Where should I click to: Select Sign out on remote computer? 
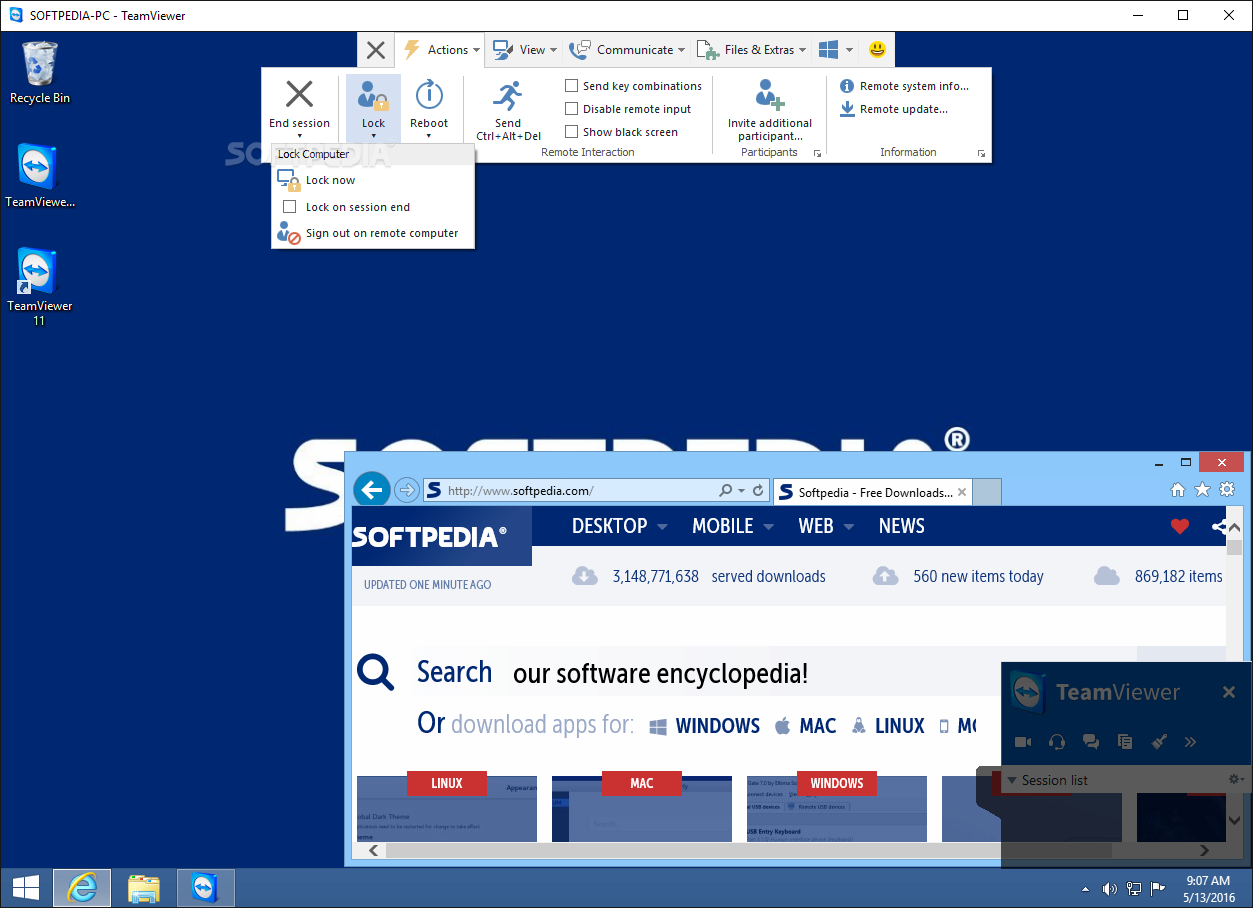pyautogui.click(x=373, y=233)
